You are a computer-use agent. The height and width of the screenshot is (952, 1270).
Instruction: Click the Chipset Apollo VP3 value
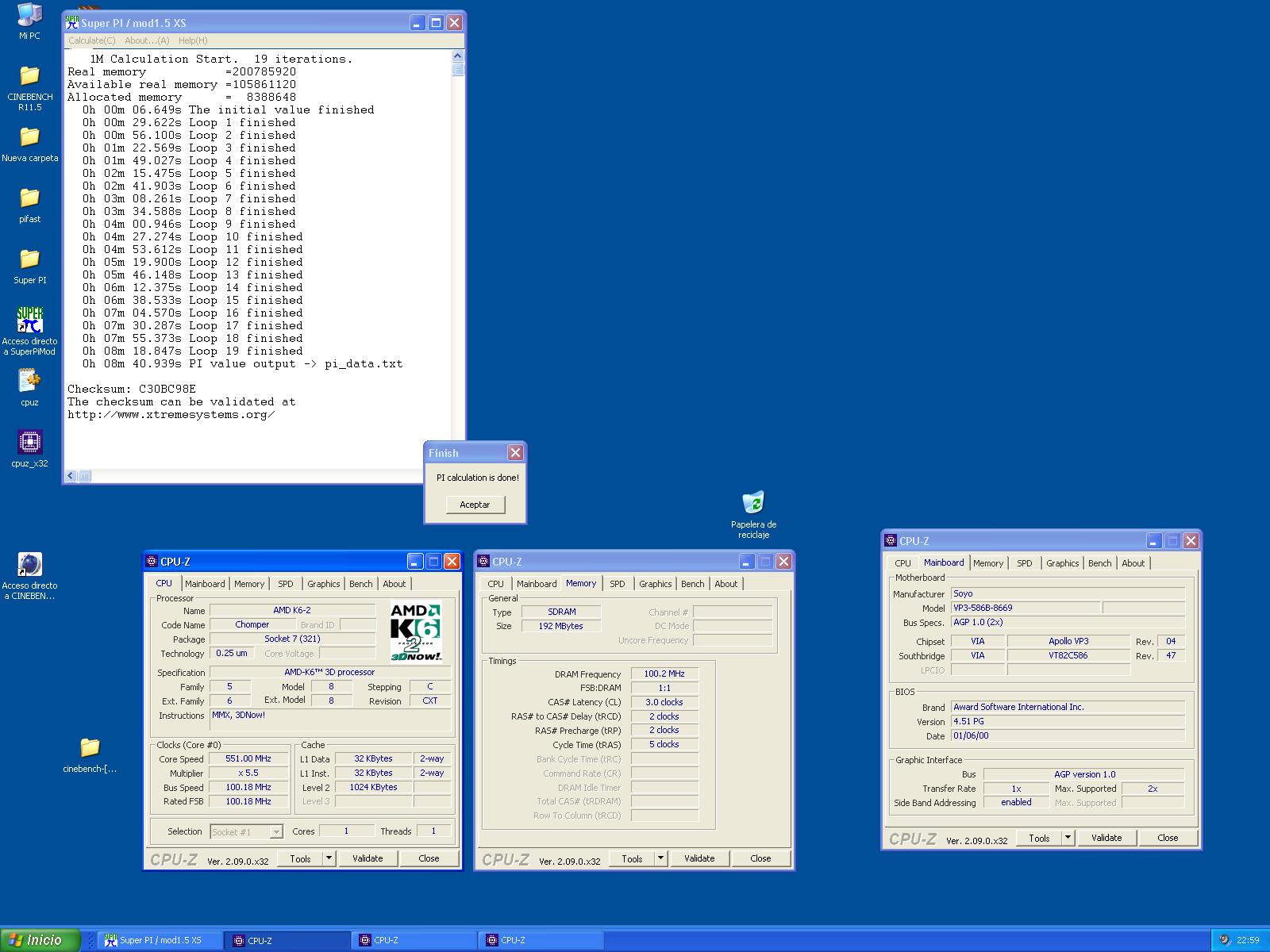(1068, 641)
